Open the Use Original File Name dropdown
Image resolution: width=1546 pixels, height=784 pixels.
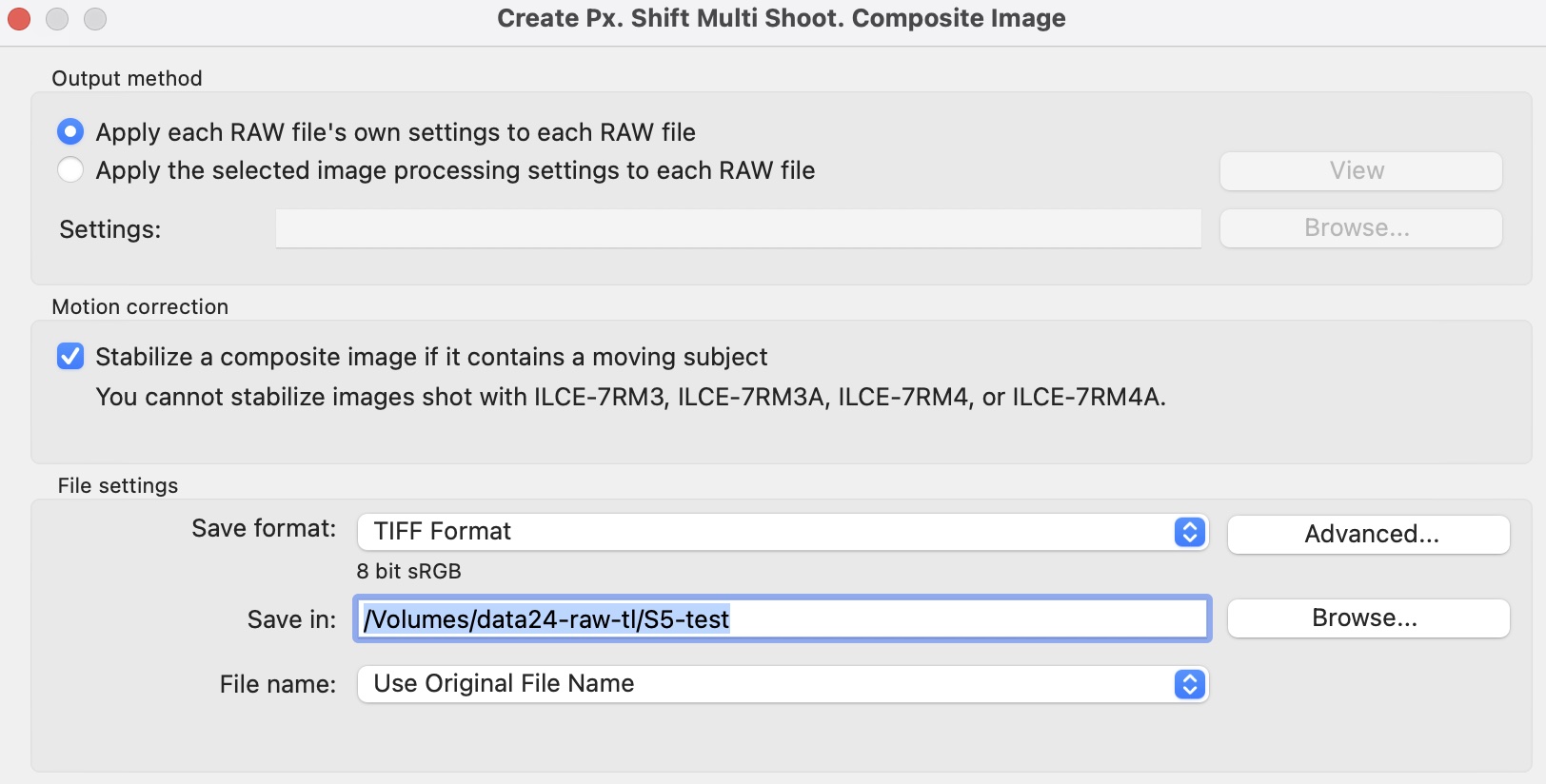(783, 684)
